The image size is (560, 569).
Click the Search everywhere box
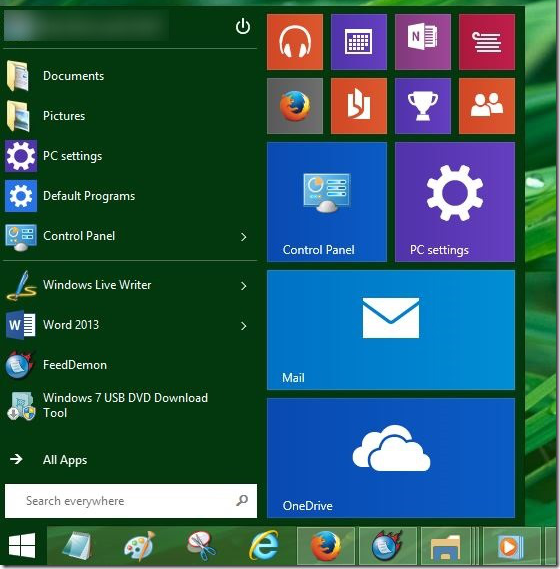[x=131, y=501]
